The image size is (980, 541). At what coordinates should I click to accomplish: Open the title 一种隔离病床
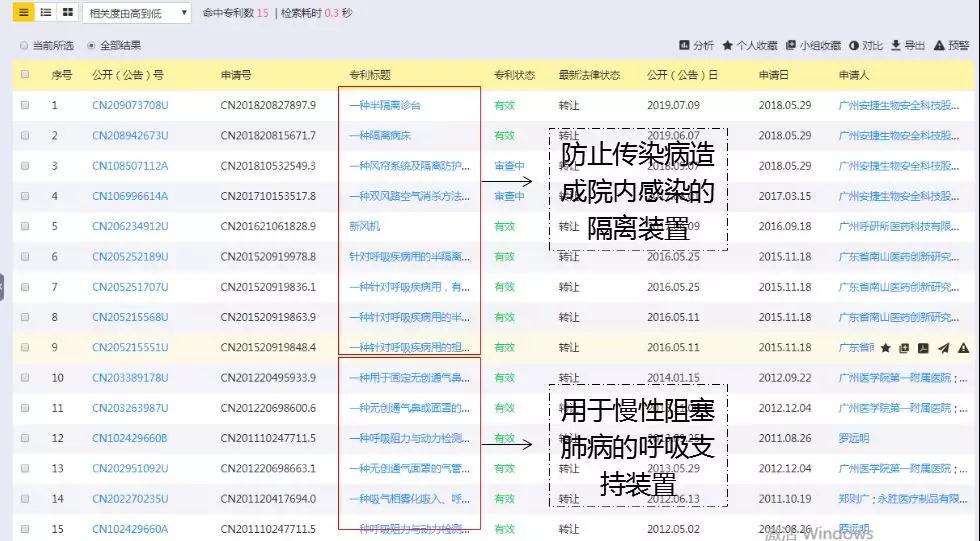point(380,135)
